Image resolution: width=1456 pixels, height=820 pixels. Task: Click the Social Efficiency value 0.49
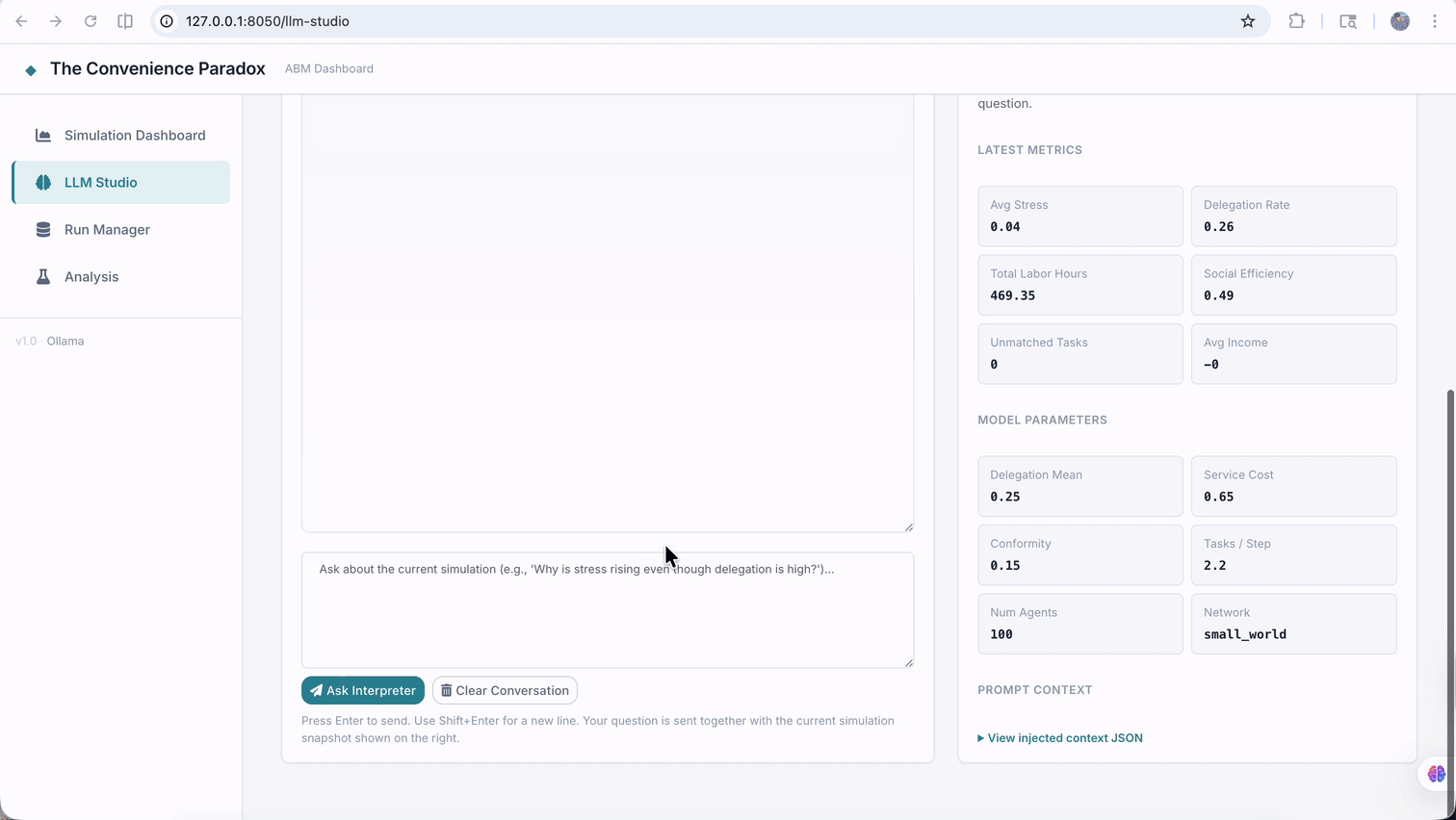(x=1219, y=296)
